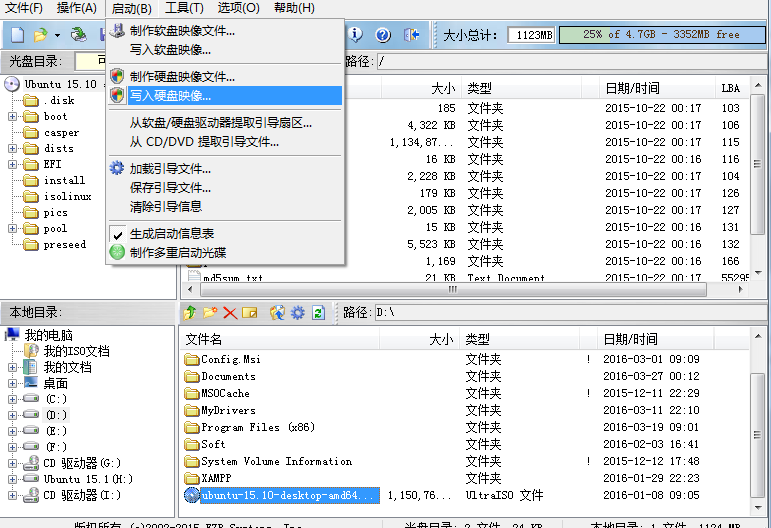The height and width of the screenshot is (528, 771).
Task: Click the yellow label rename icon
Action: [x=250, y=313]
